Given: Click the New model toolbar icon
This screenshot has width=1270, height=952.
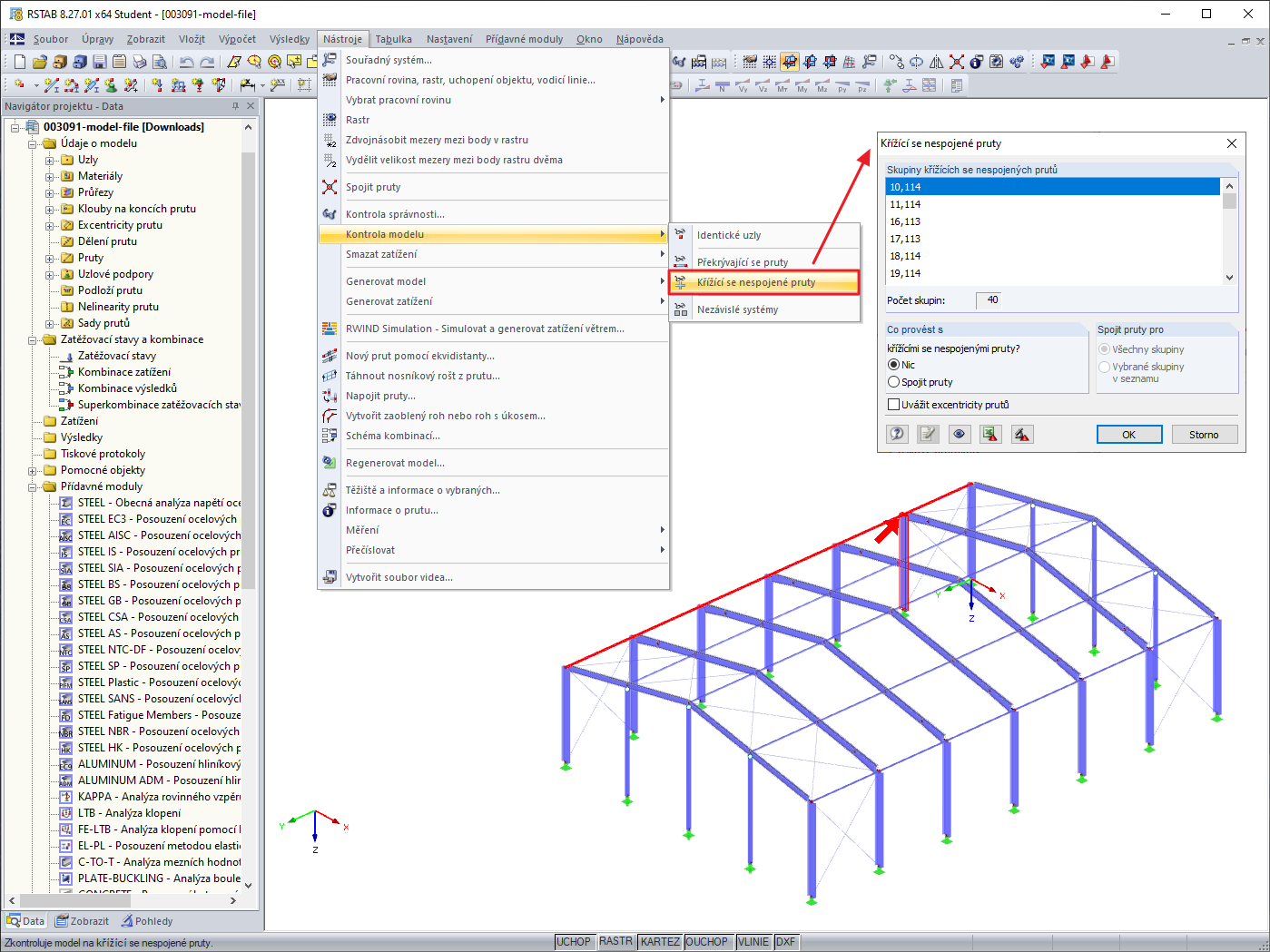Looking at the screenshot, I should pyautogui.click(x=20, y=62).
